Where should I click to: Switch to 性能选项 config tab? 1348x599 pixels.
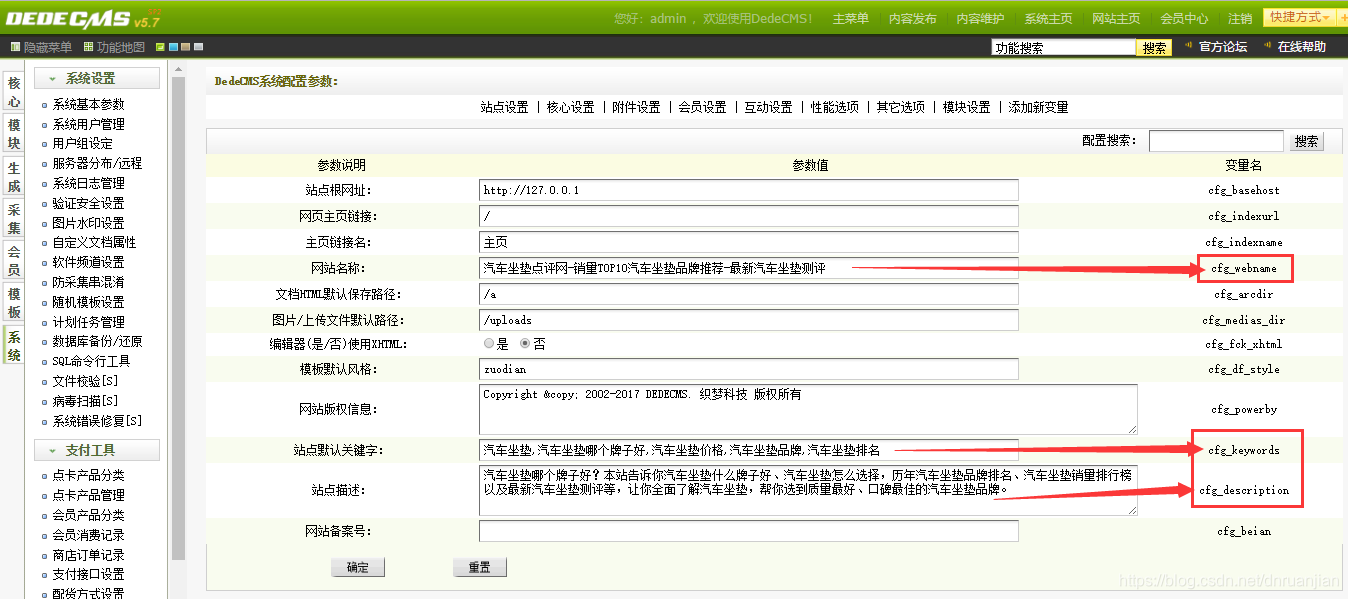[834, 107]
